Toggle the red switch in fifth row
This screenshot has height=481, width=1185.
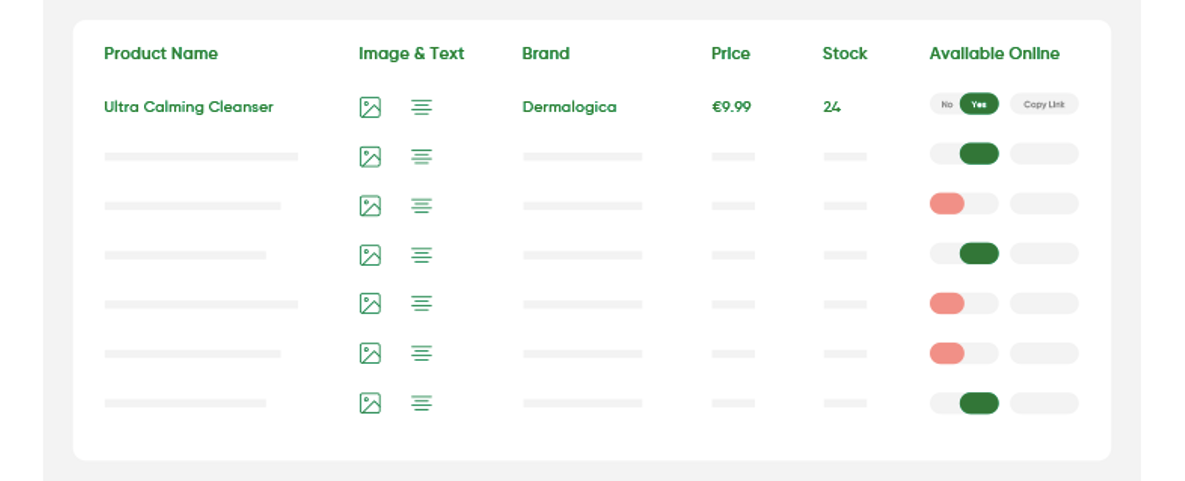click(x=964, y=303)
